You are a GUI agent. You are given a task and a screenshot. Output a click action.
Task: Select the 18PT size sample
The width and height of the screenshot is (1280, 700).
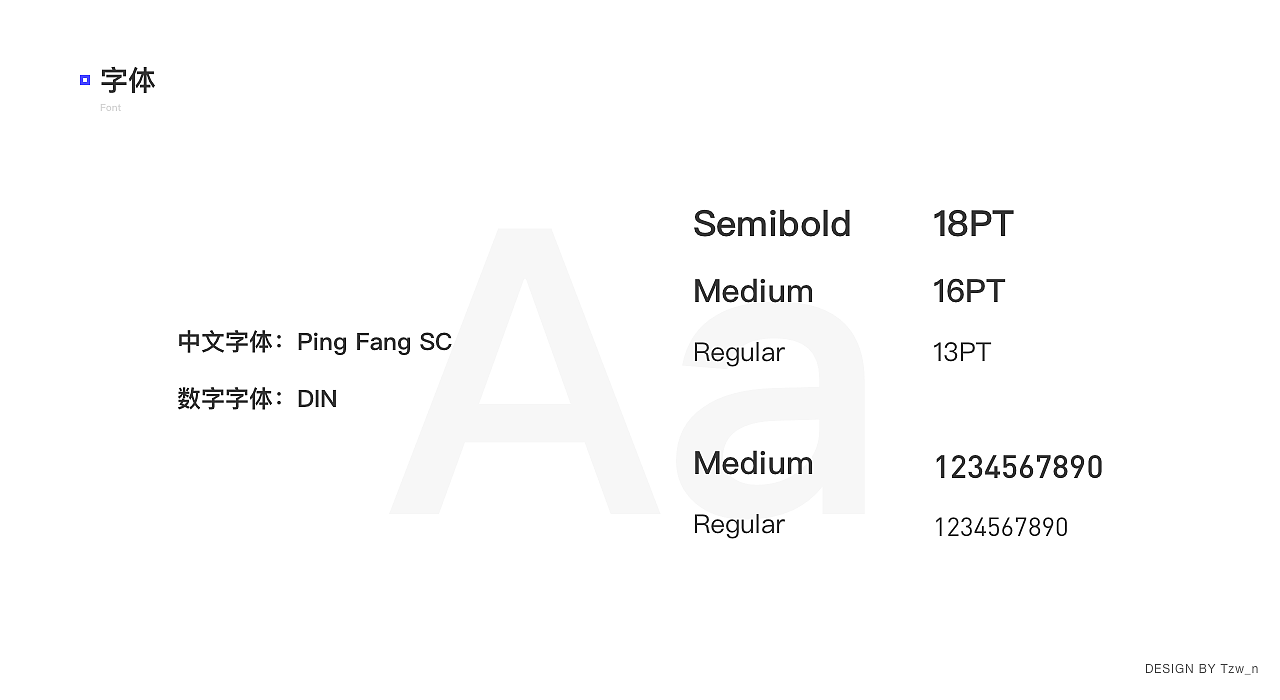[x=973, y=223]
